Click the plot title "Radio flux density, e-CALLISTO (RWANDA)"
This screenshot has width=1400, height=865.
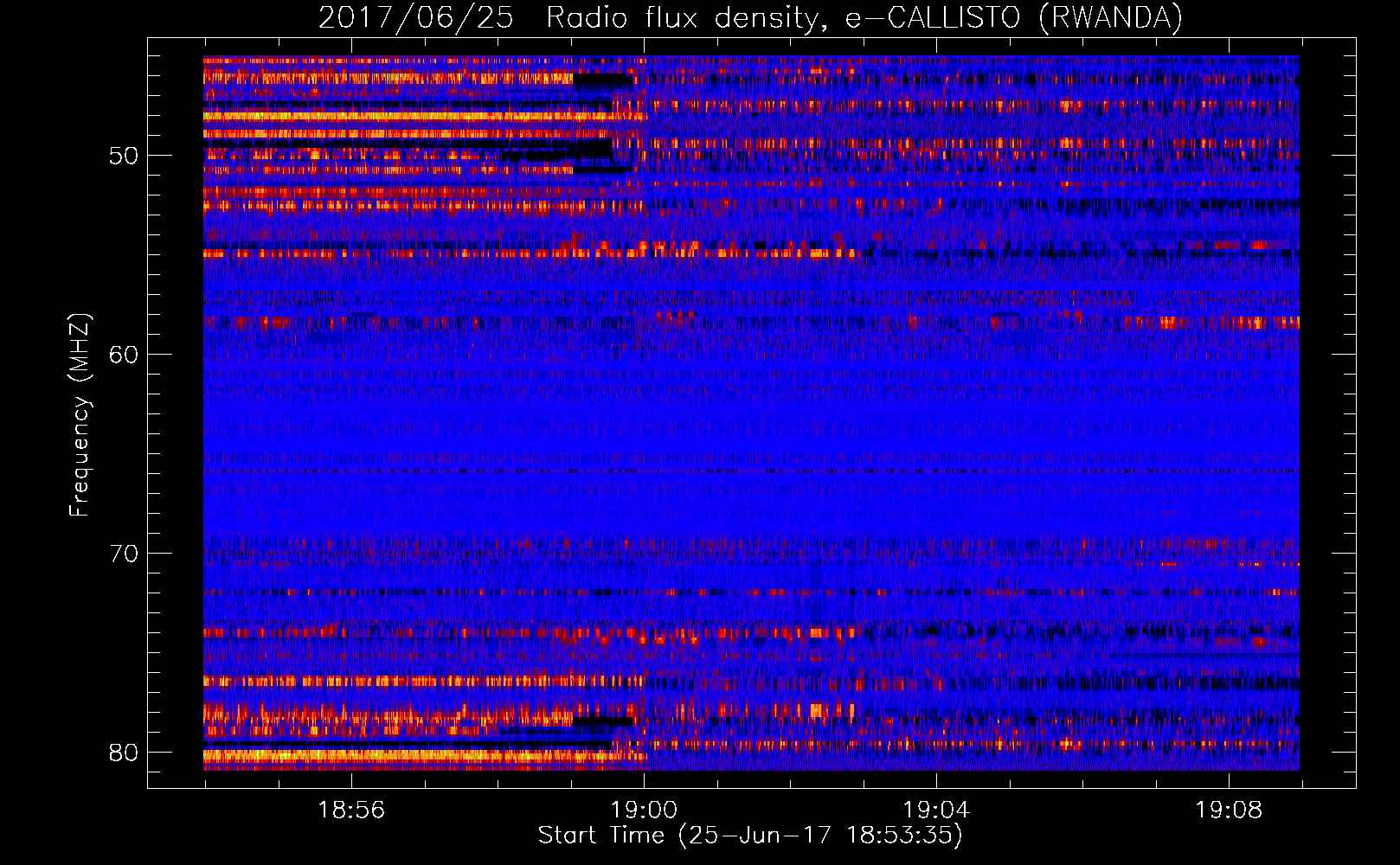(864, 18)
